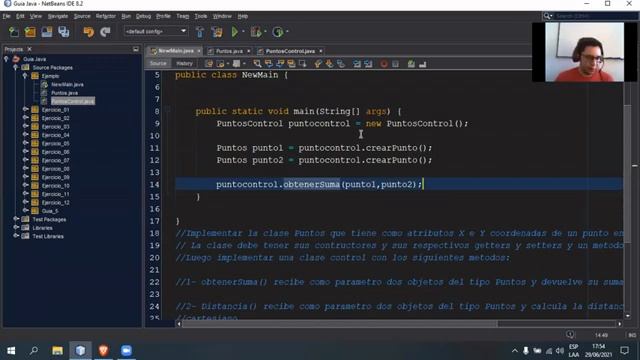The height and width of the screenshot is (360, 640).
Task: Collapse the Source Packages node
Action: tap(16, 67)
